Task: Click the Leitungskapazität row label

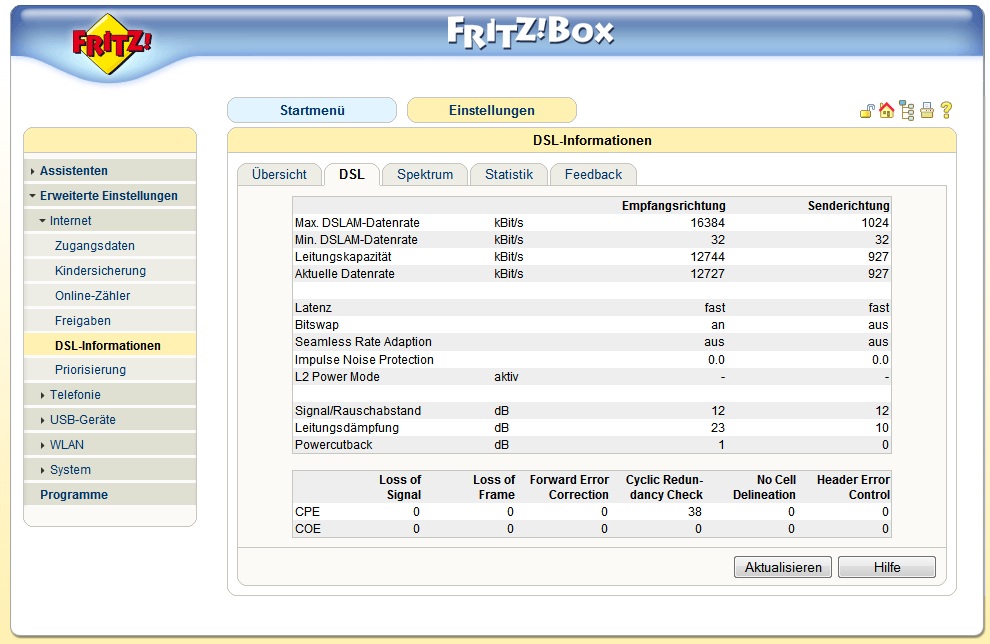Action: pyautogui.click(x=343, y=257)
